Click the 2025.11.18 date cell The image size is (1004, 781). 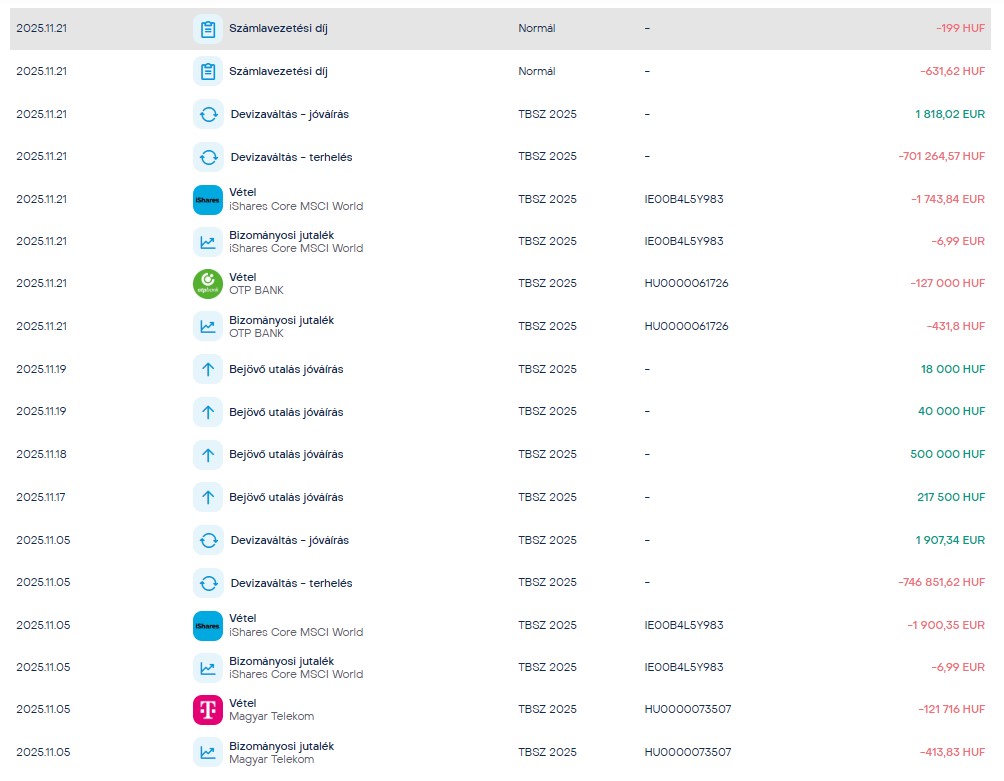click(42, 455)
